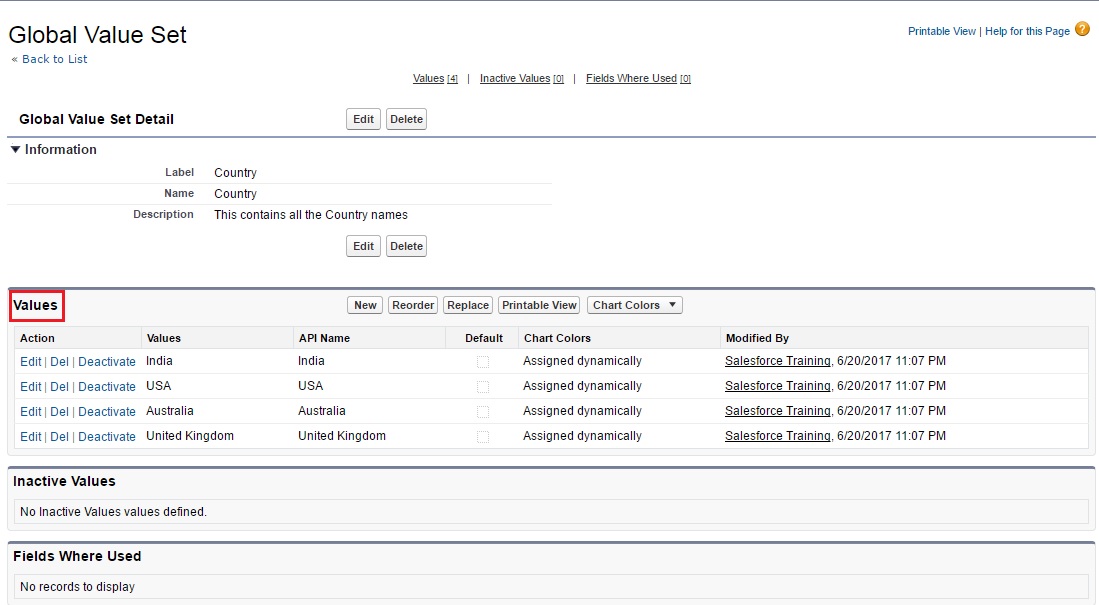Jump to Values [4] anchor link
Screen dimensions: 1099x605
point(428,79)
